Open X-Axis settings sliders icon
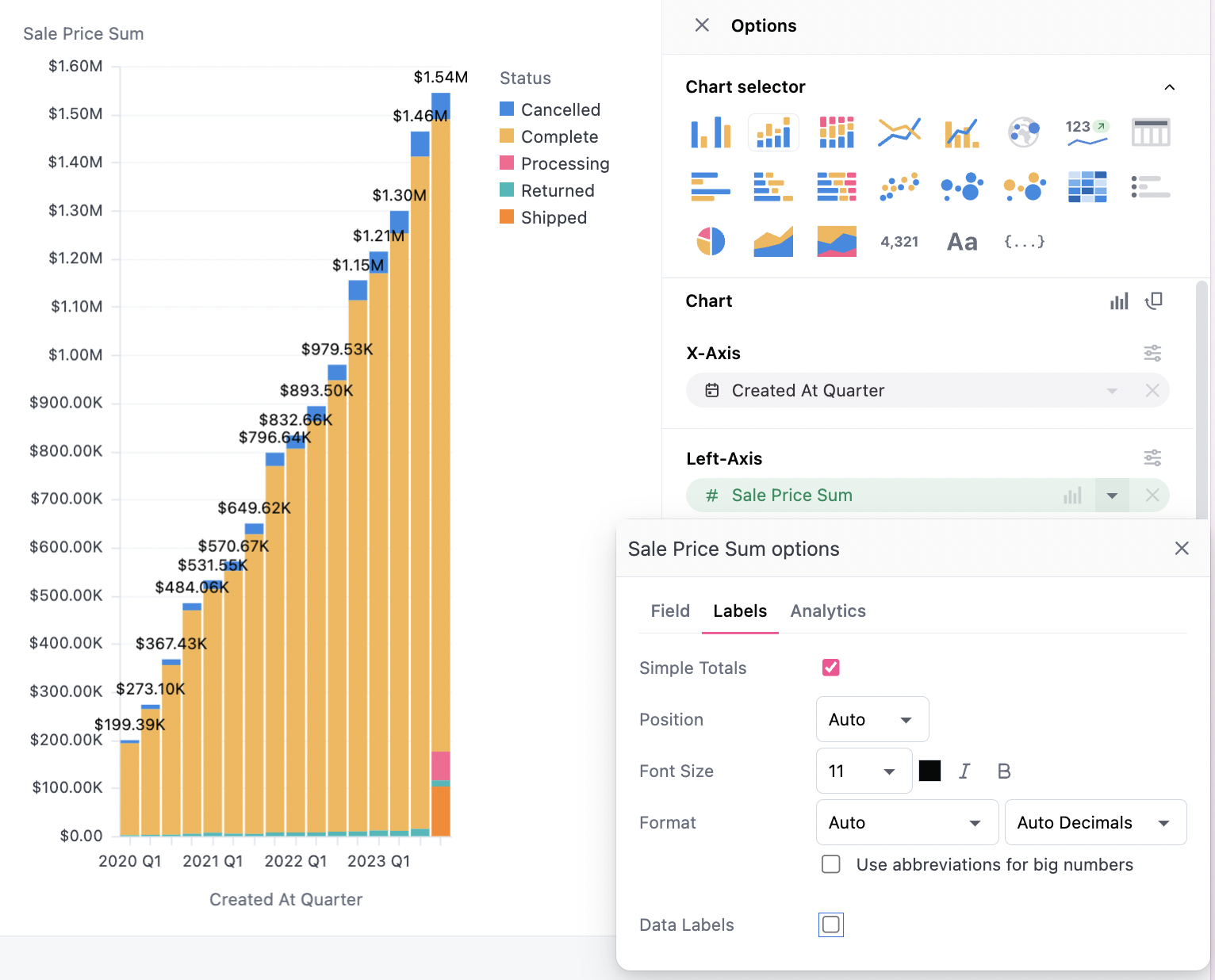Viewport: 1215px width, 980px height. click(x=1152, y=353)
